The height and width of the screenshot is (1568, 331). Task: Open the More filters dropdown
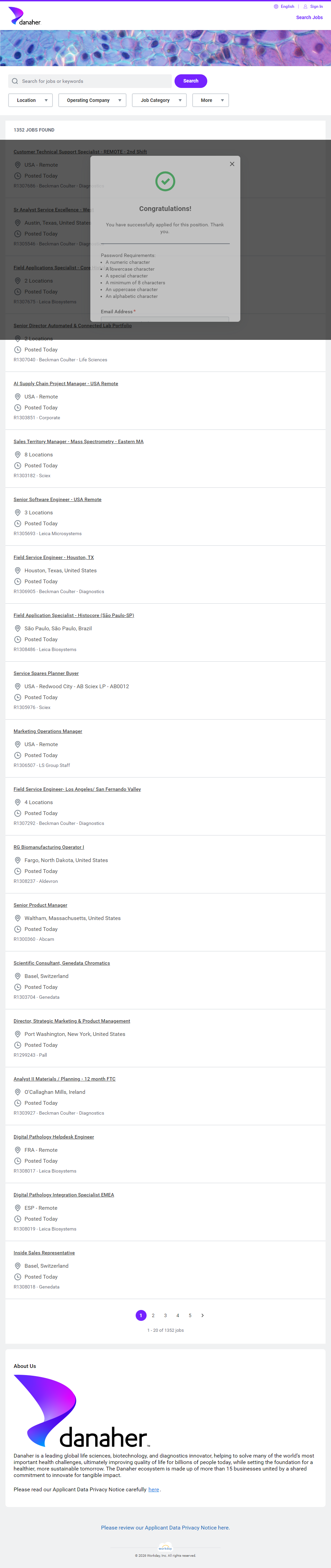(x=210, y=101)
